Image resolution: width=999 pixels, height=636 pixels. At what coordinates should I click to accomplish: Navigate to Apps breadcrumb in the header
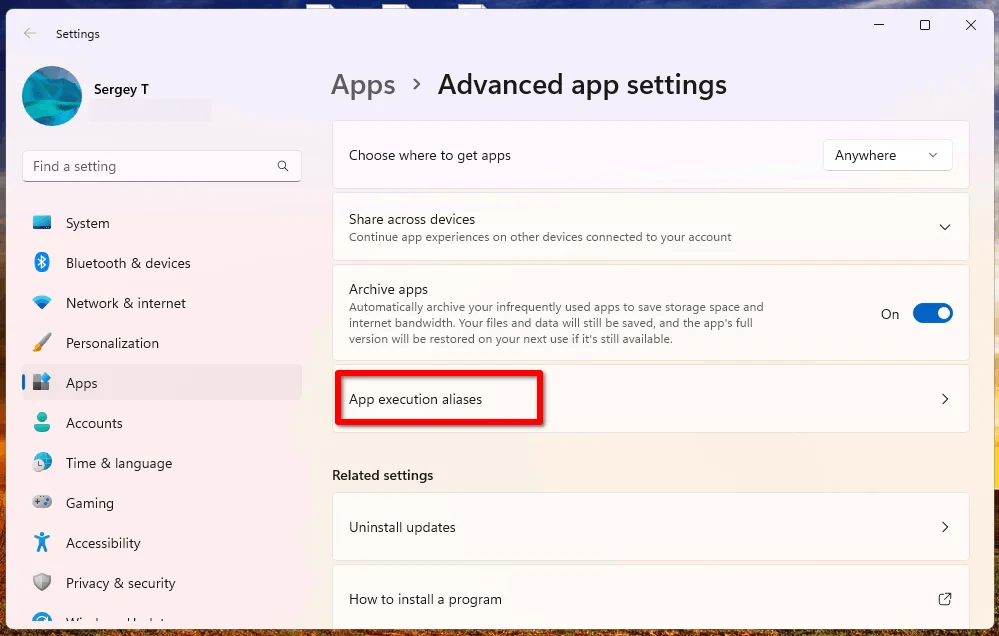pos(363,85)
